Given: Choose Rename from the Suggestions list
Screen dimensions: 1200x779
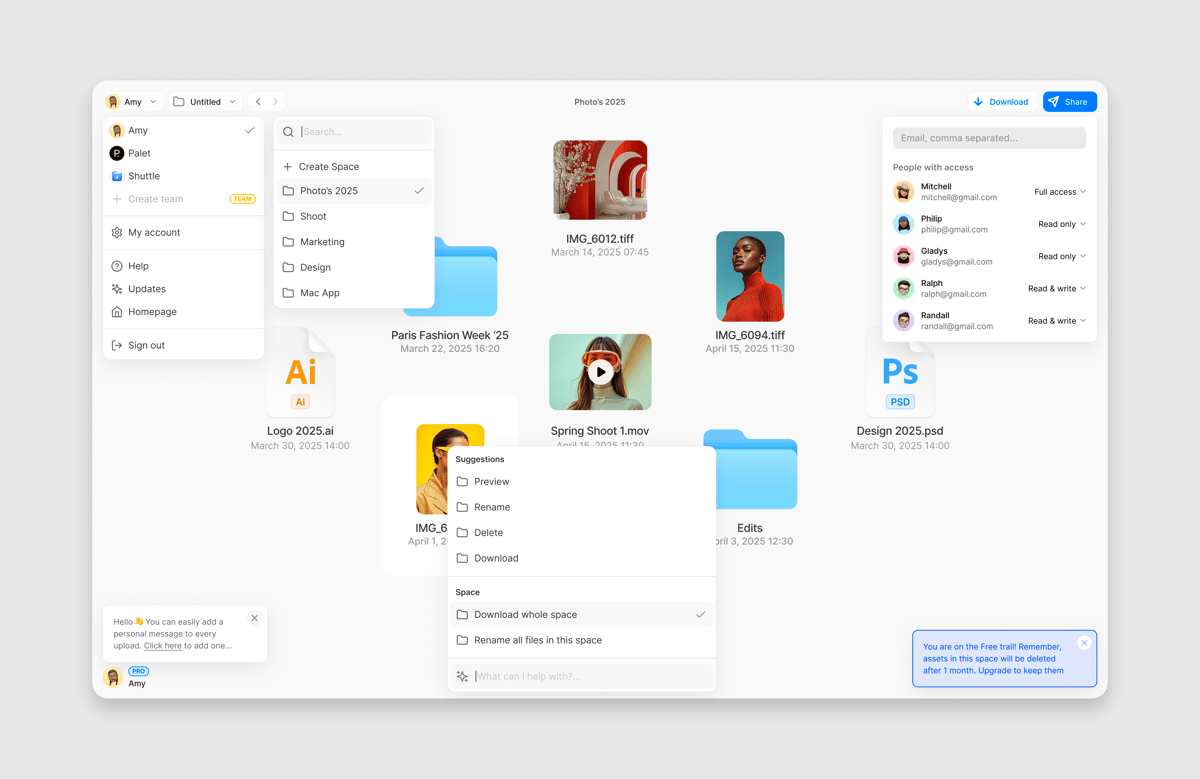Looking at the screenshot, I should (x=492, y=507).
